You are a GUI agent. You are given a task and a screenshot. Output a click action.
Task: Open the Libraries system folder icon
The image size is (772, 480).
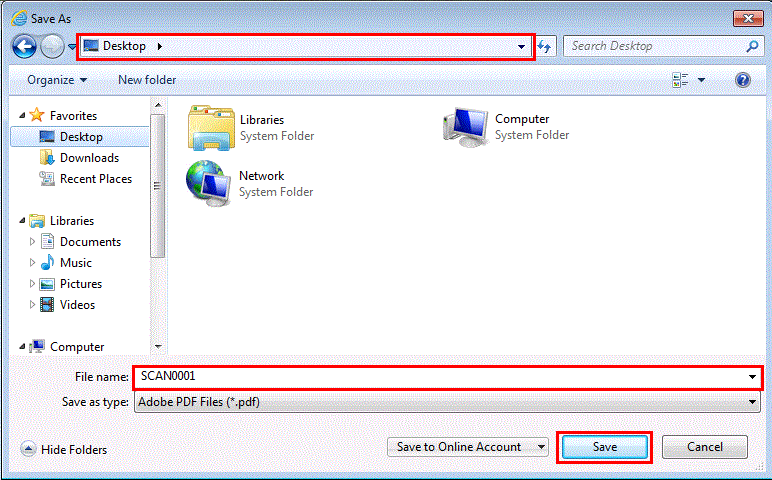click(210, 126)
